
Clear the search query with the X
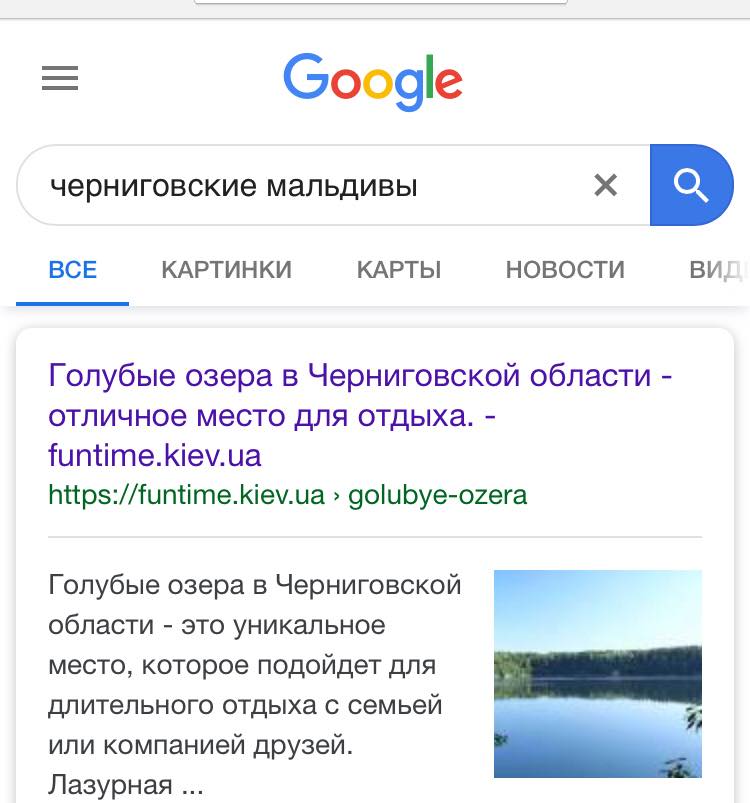(605, 185)
